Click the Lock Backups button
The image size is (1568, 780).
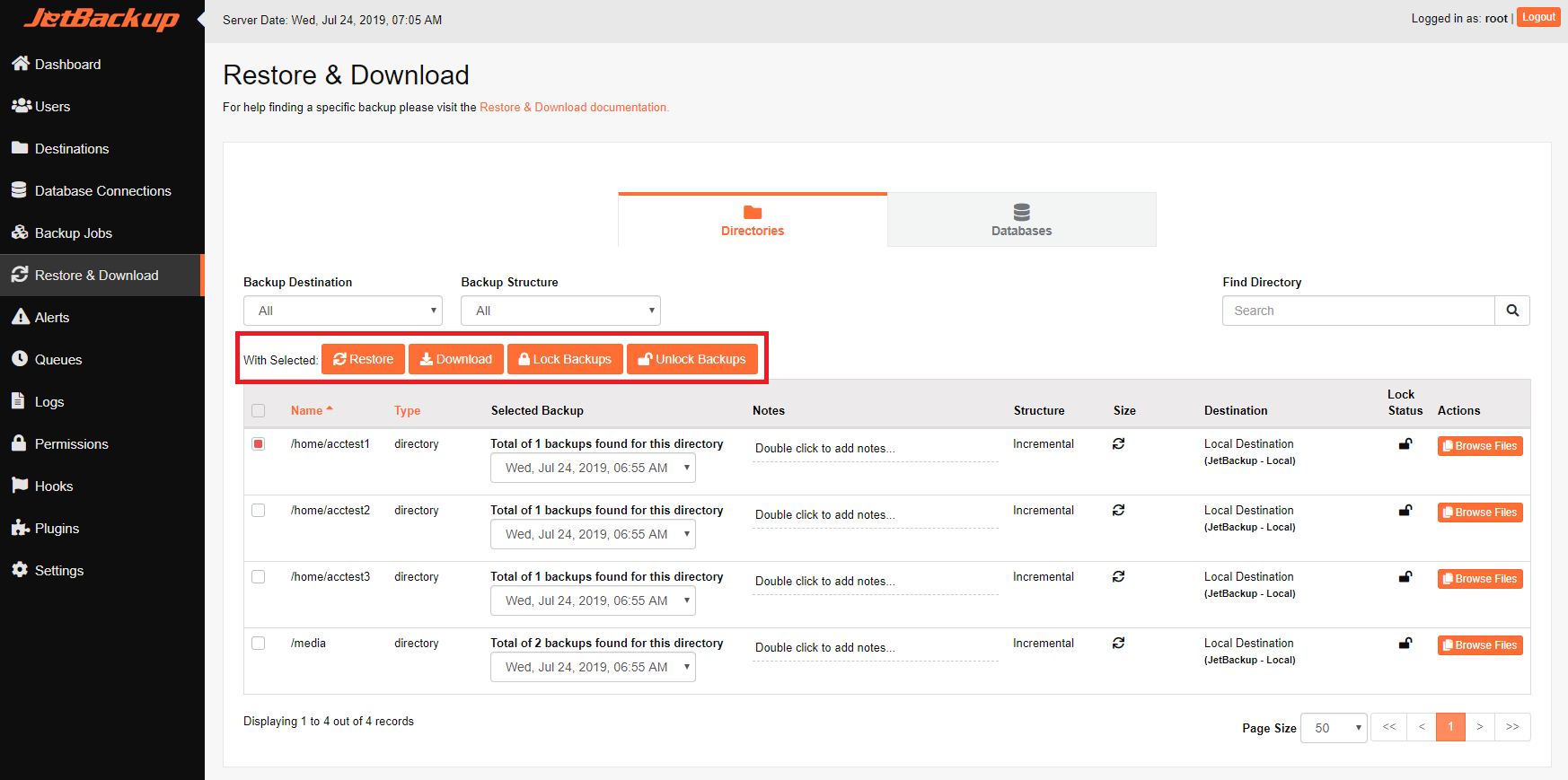(565, 359)
